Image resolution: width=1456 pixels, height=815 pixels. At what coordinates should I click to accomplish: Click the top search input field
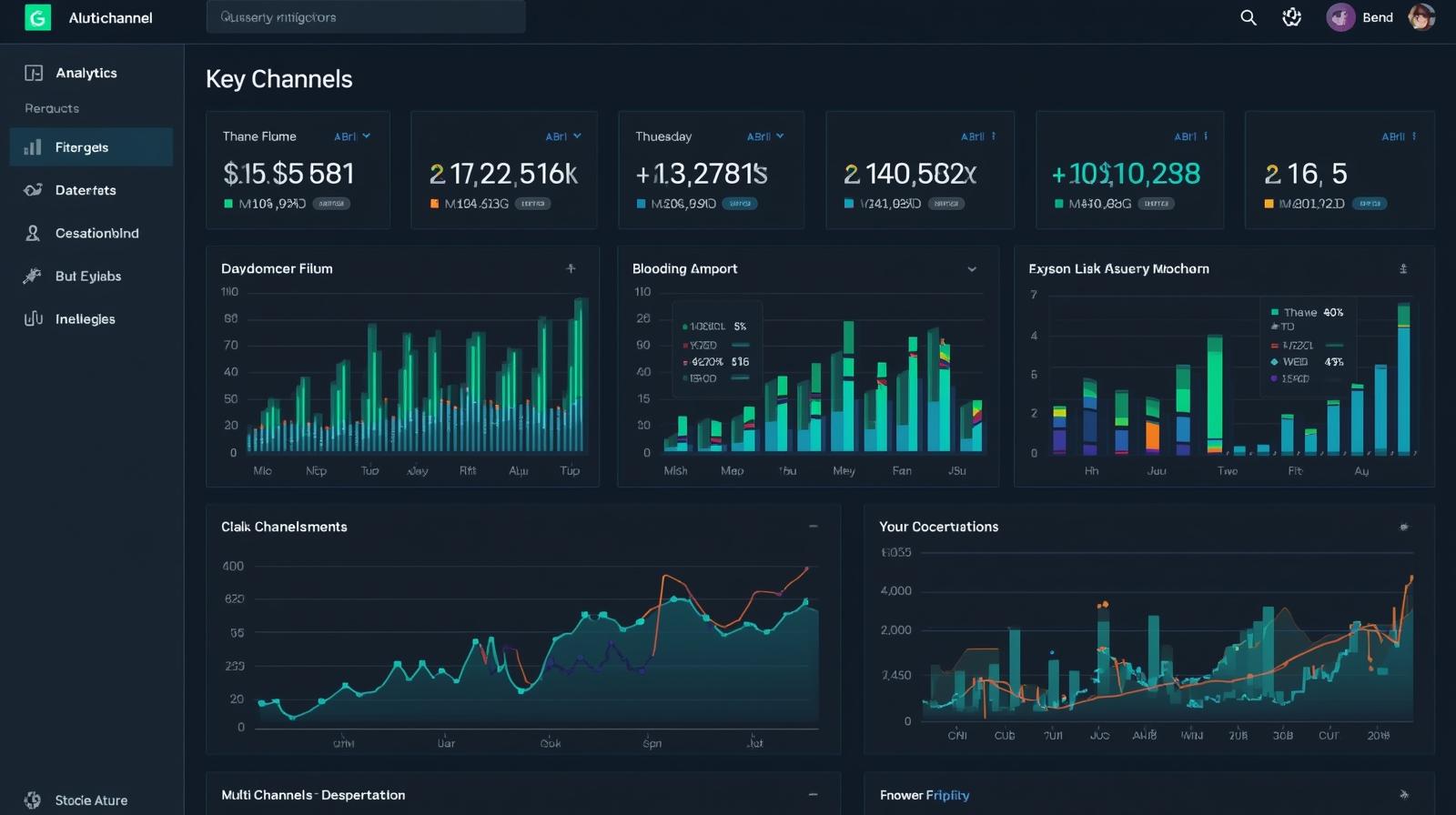pyautogui.click(x=365, y=17)
